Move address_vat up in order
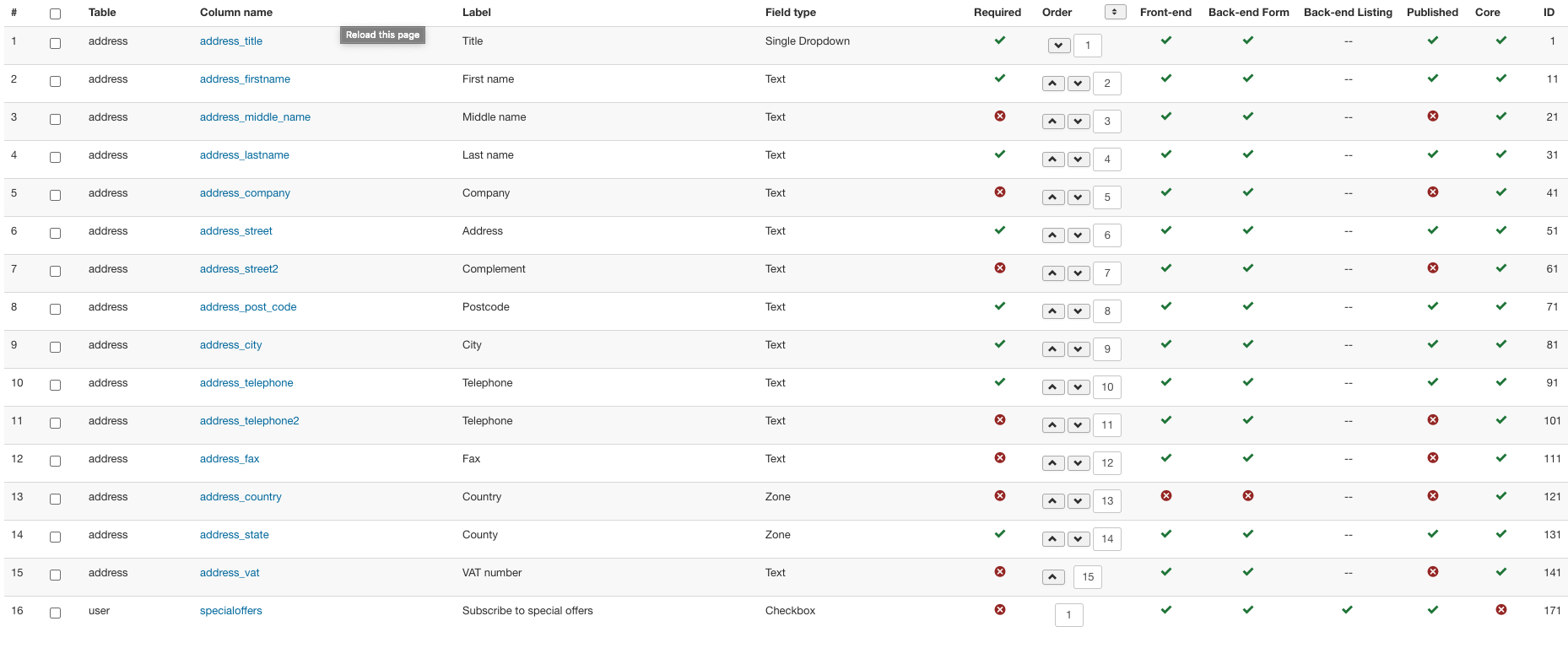1568x659 pixels. coord(1052,577)
